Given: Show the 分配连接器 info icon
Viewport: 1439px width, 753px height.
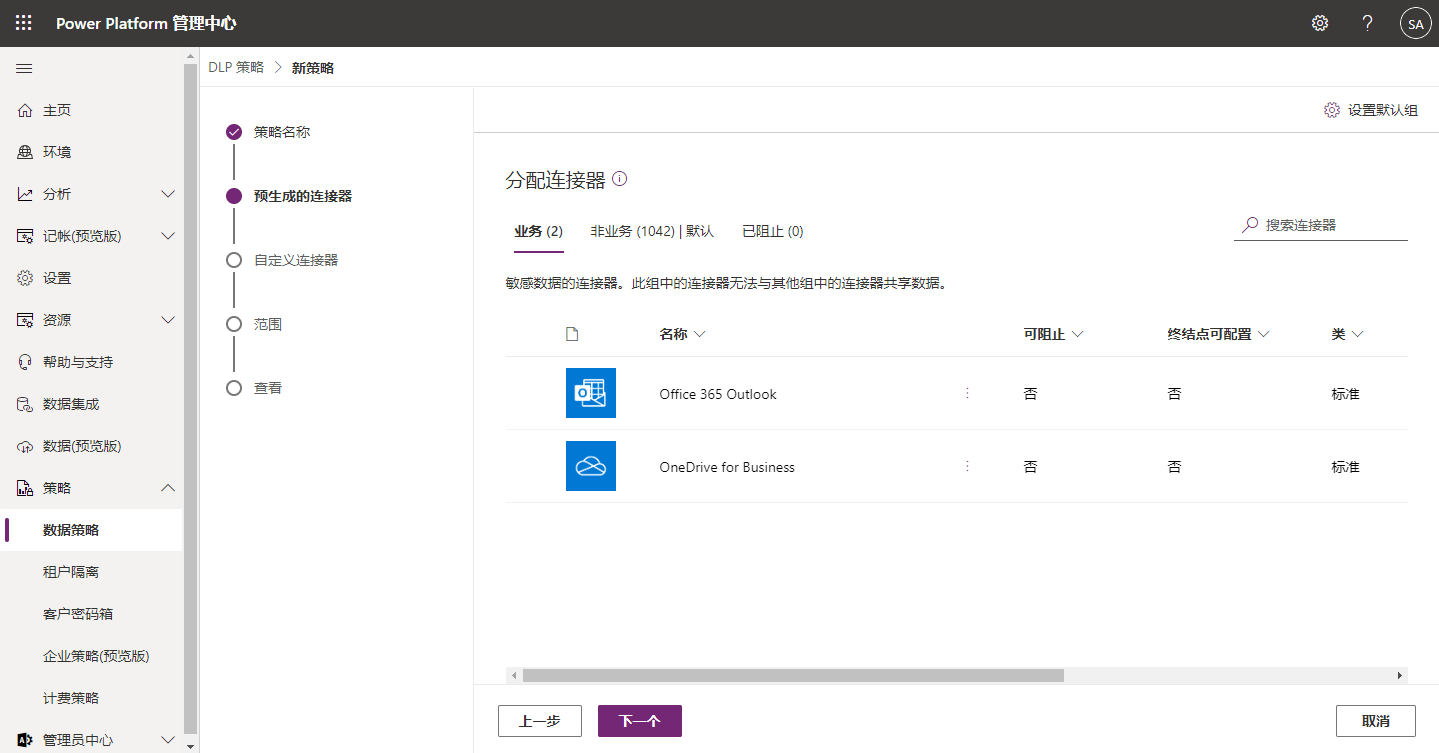Looking at the screenshot, I should tap(620, 179).
